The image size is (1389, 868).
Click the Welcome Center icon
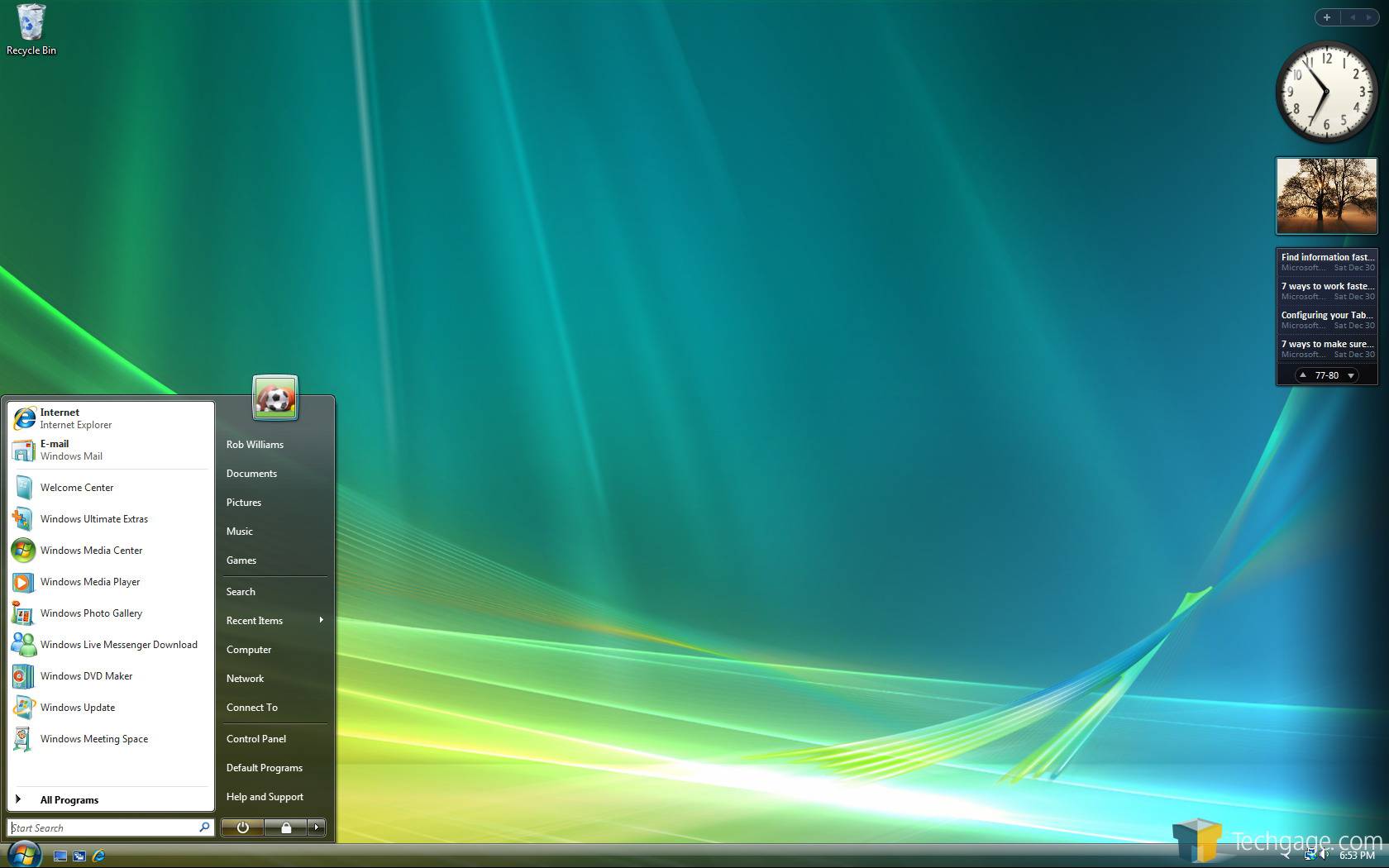click(x=24, y=488)
